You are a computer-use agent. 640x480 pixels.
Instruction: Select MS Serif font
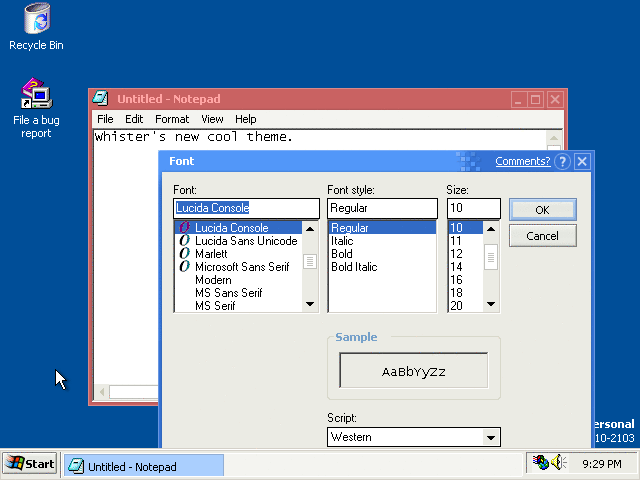tap(238, 306)
